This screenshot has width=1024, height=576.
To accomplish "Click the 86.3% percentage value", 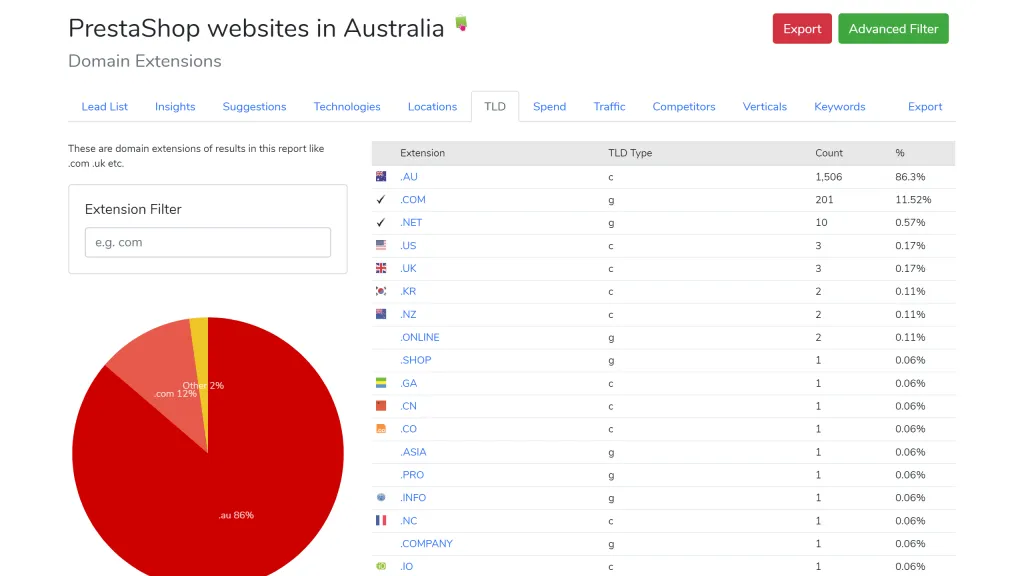I will tap(910, 177).
